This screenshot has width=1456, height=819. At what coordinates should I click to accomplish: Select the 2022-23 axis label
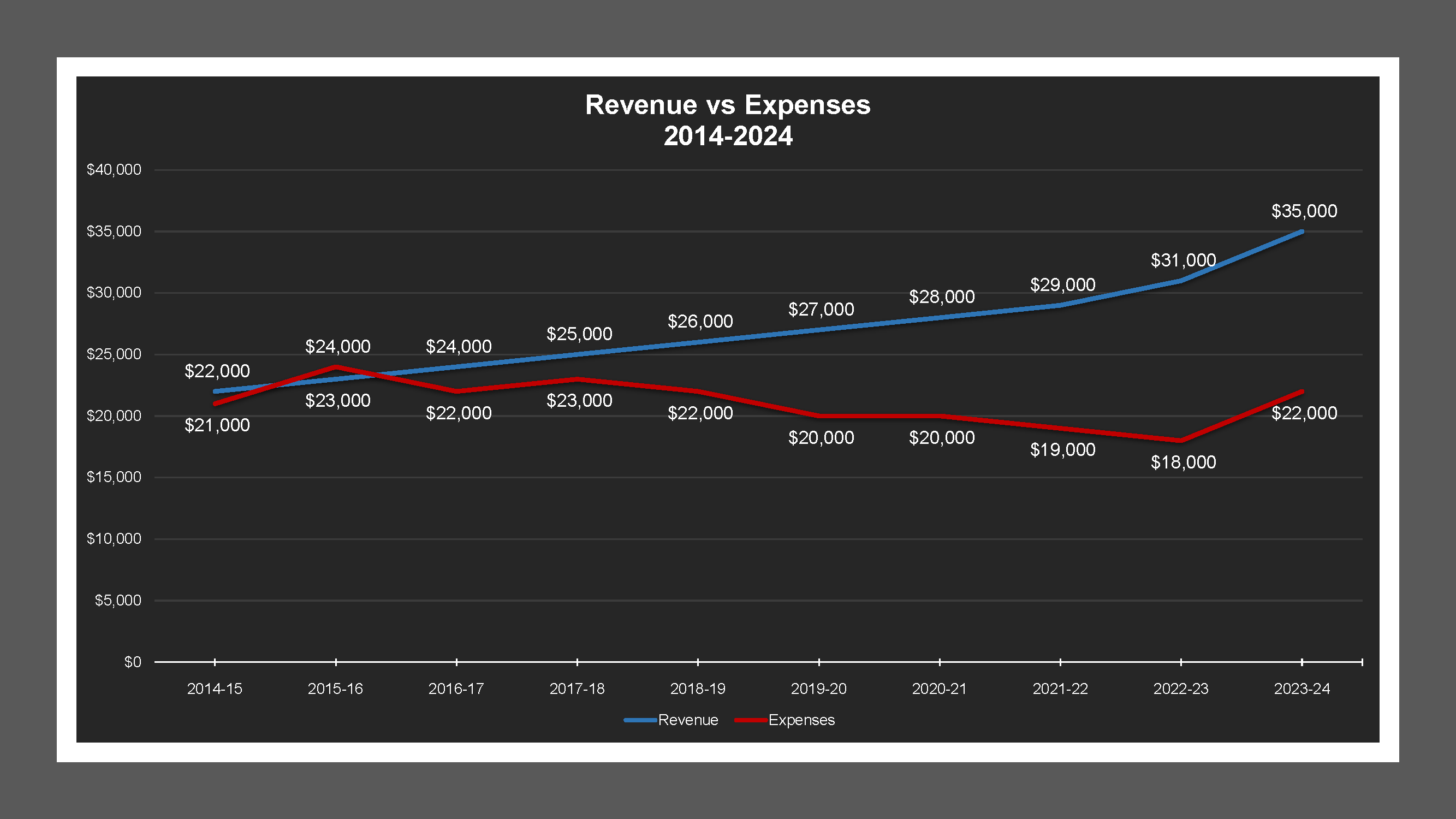click(1181, 689)
